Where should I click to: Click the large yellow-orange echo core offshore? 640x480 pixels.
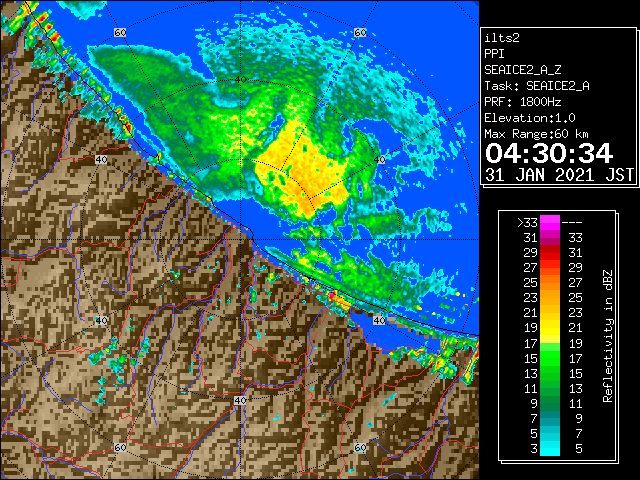(304, 167)
